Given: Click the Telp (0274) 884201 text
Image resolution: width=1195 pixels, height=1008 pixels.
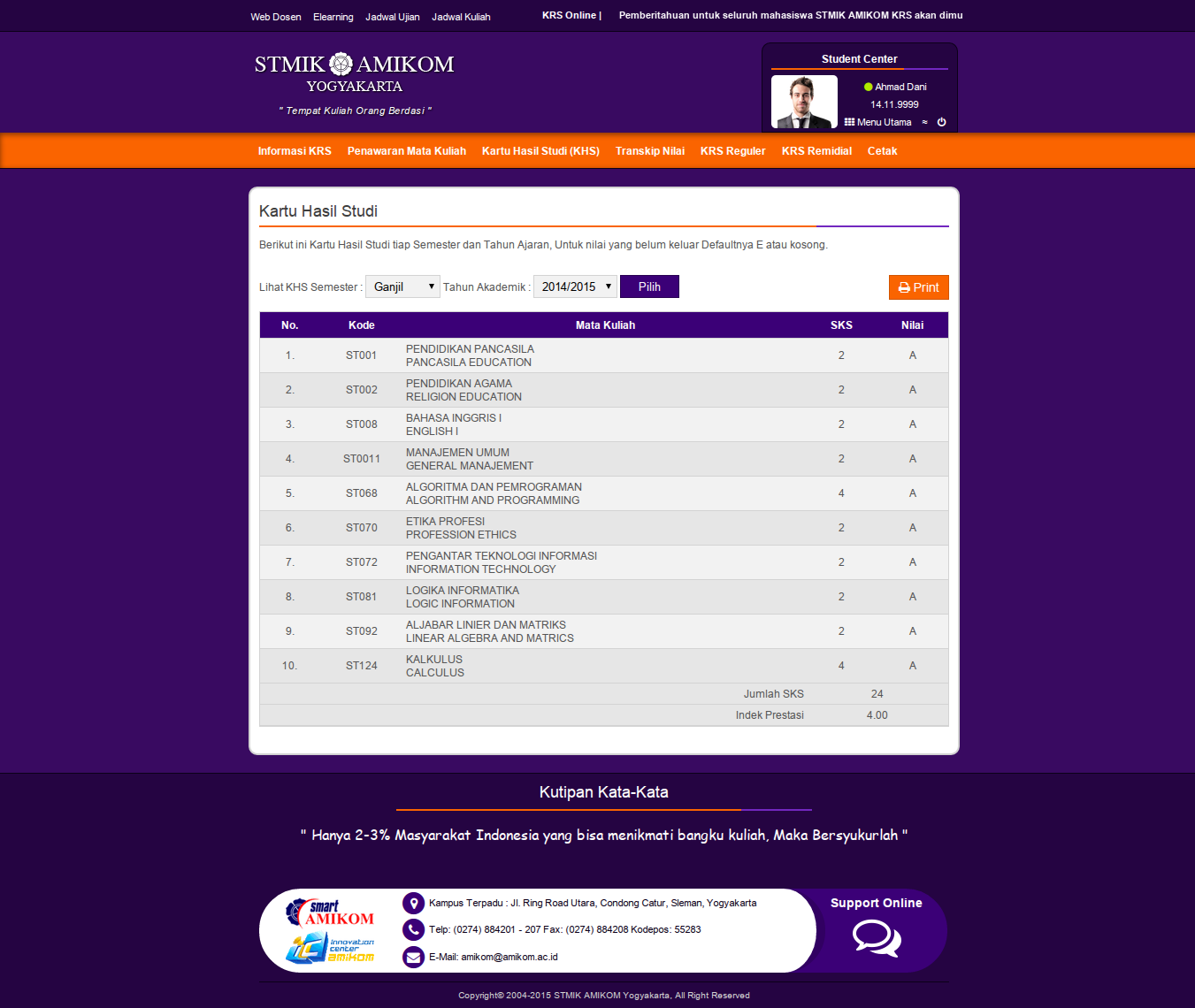Looking at the screenshot, I should pyautogui.click(x=565, y=929).
